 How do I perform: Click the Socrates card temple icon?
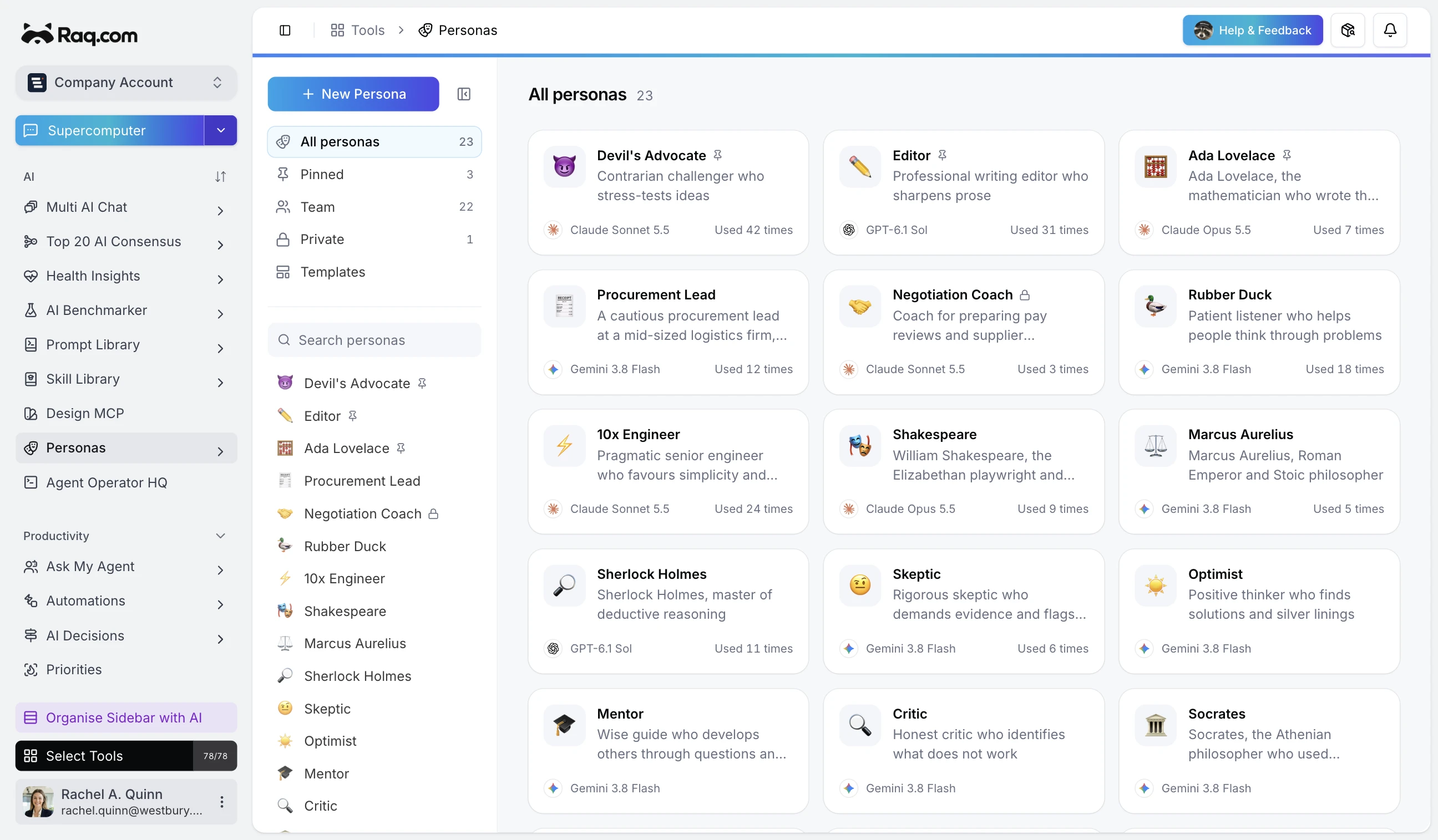(x=1156, y=725)
